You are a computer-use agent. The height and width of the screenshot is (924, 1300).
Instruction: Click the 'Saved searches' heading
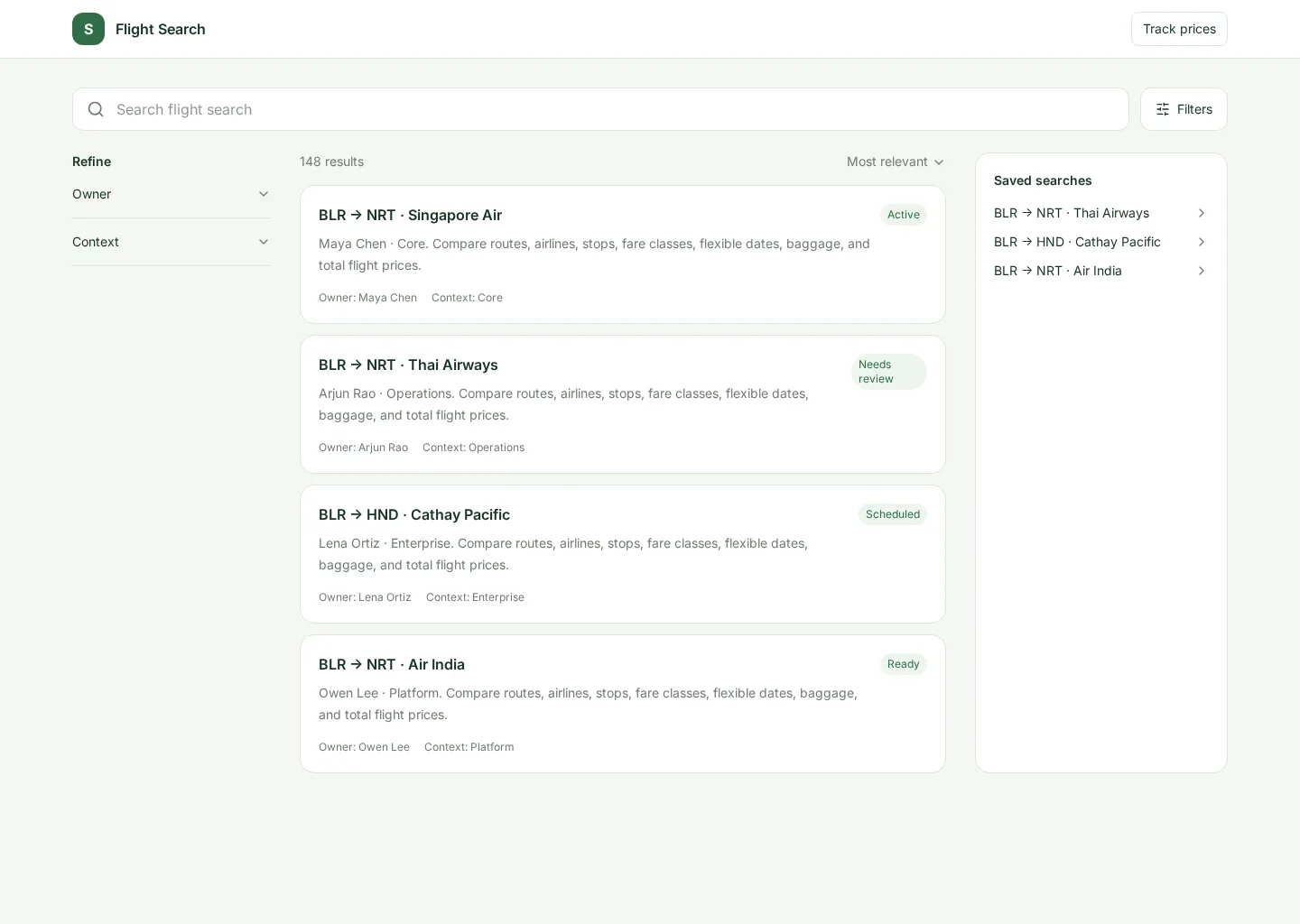[1043, 180]
